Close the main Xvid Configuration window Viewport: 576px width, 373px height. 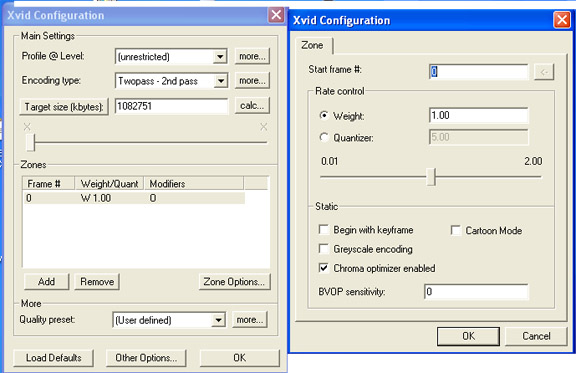pyautogui.click(x=276, y=15)
